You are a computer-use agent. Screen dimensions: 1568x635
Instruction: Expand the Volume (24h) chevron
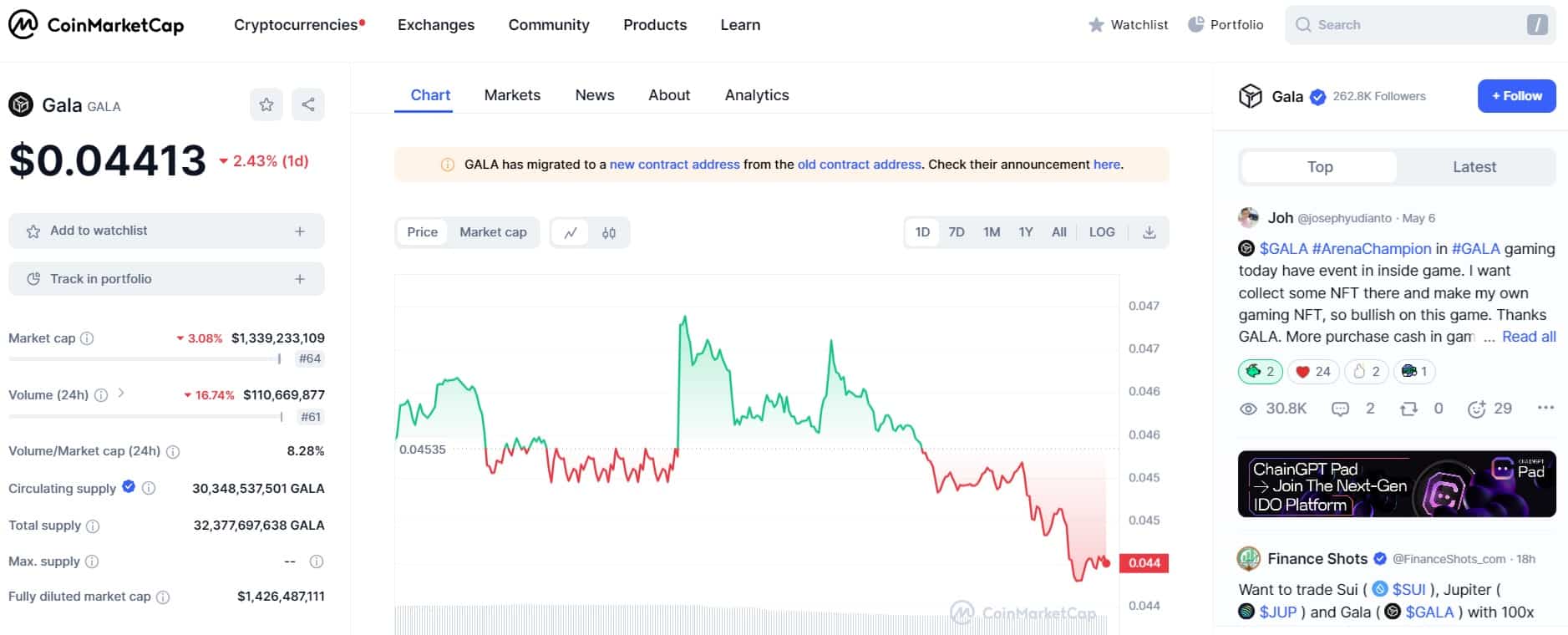pos(121,393)
